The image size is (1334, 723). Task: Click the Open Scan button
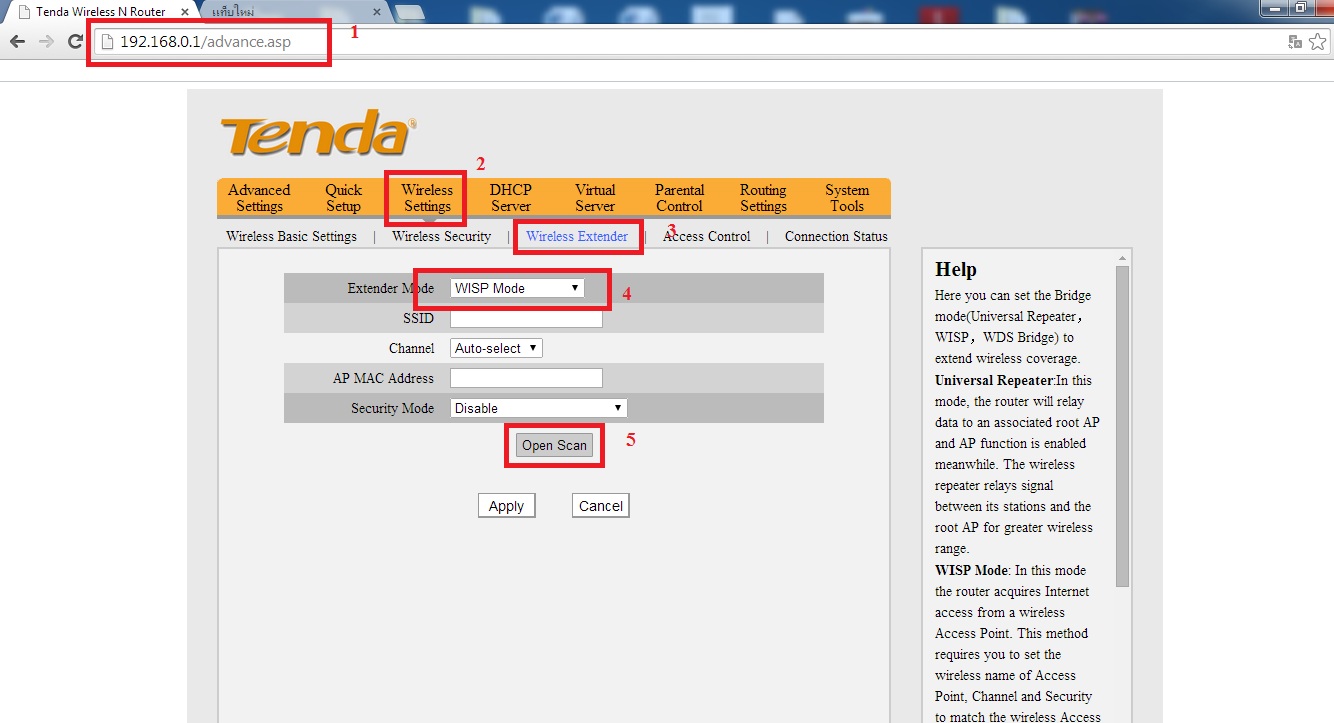pos(554,445)
